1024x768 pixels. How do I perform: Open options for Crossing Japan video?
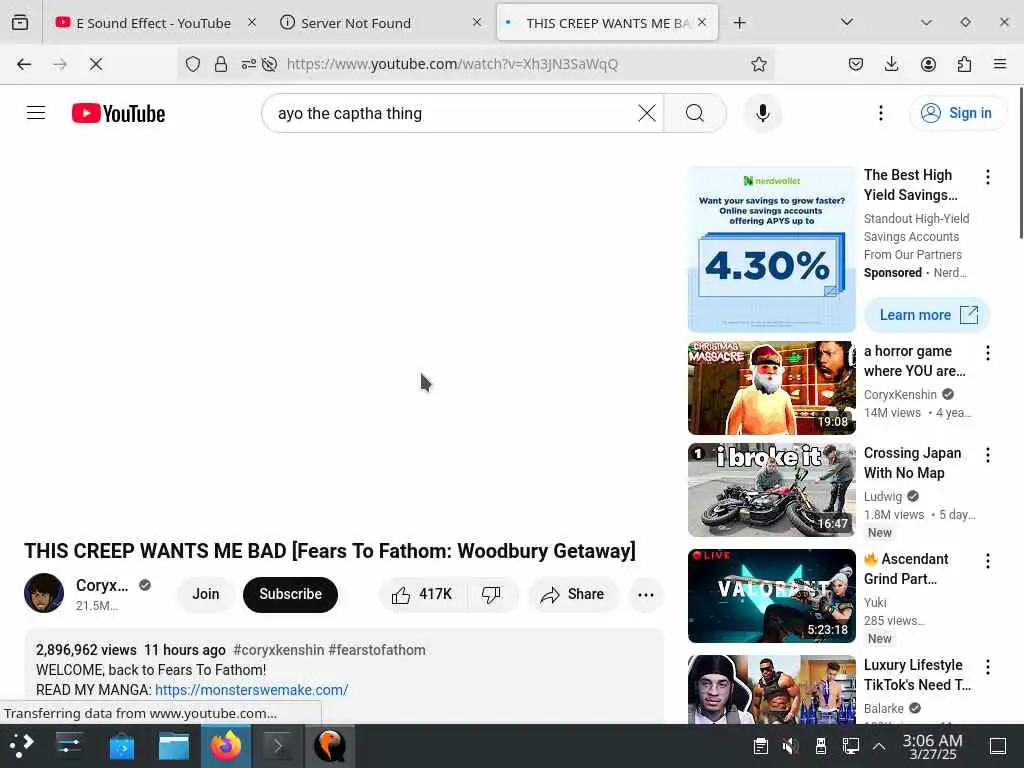coord(987,455)
